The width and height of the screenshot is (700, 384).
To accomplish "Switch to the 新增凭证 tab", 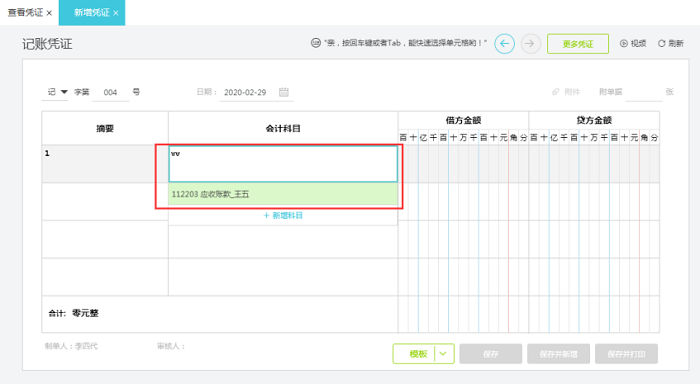I will coord(92,13).
